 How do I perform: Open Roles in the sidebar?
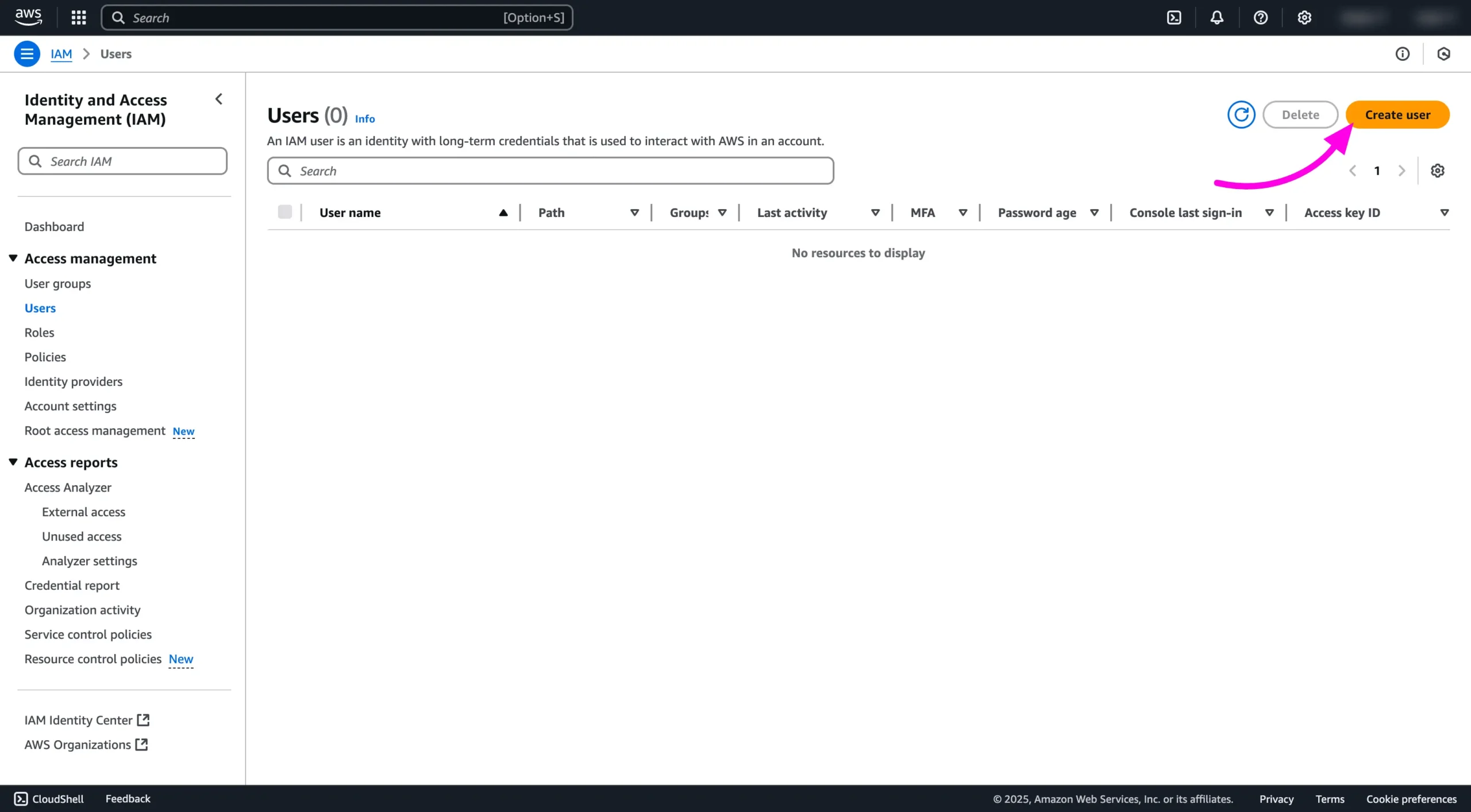point(39,332)
